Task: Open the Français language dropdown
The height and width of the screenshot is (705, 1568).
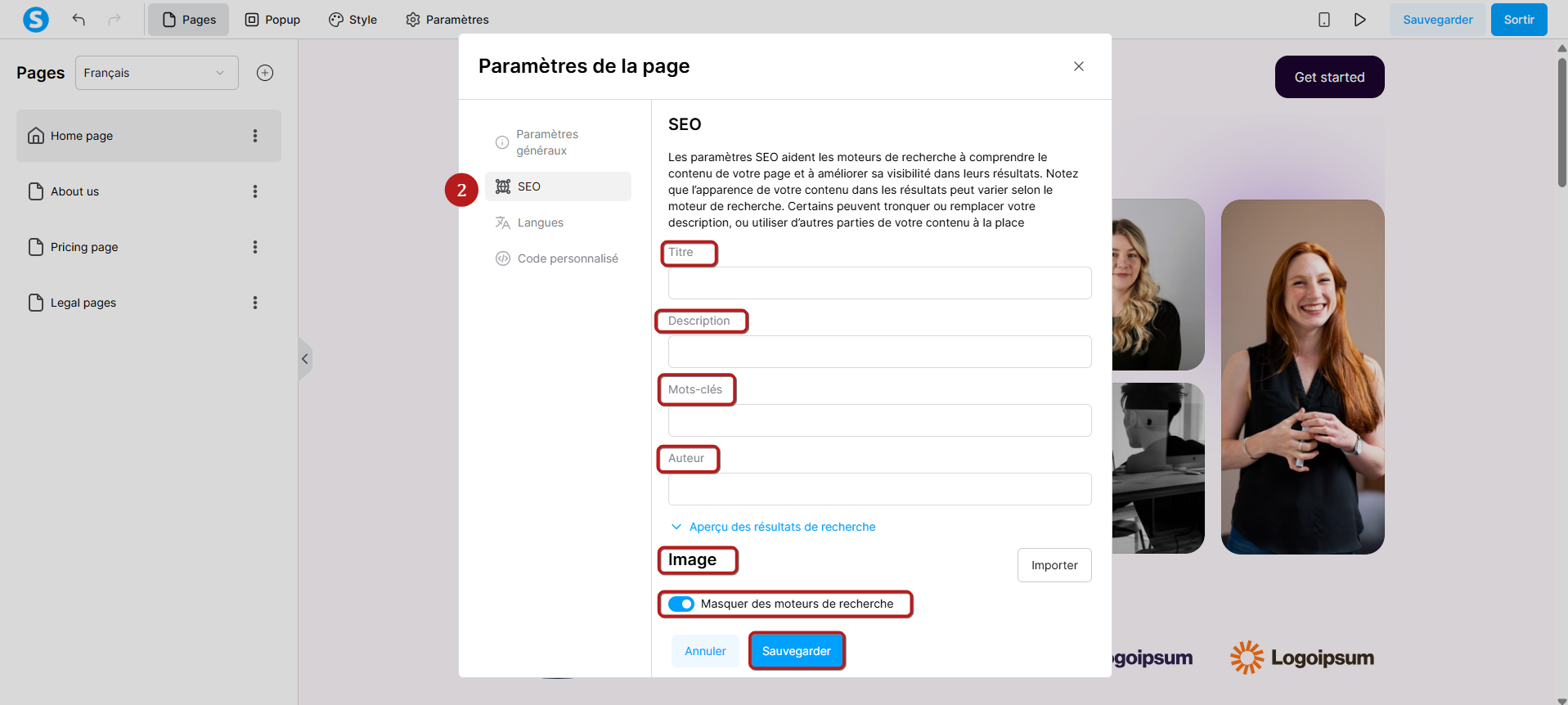Action: [157, 73]
